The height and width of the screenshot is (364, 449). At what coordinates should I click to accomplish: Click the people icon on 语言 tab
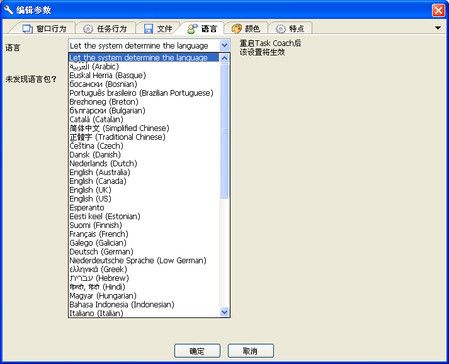click(192, 29)
